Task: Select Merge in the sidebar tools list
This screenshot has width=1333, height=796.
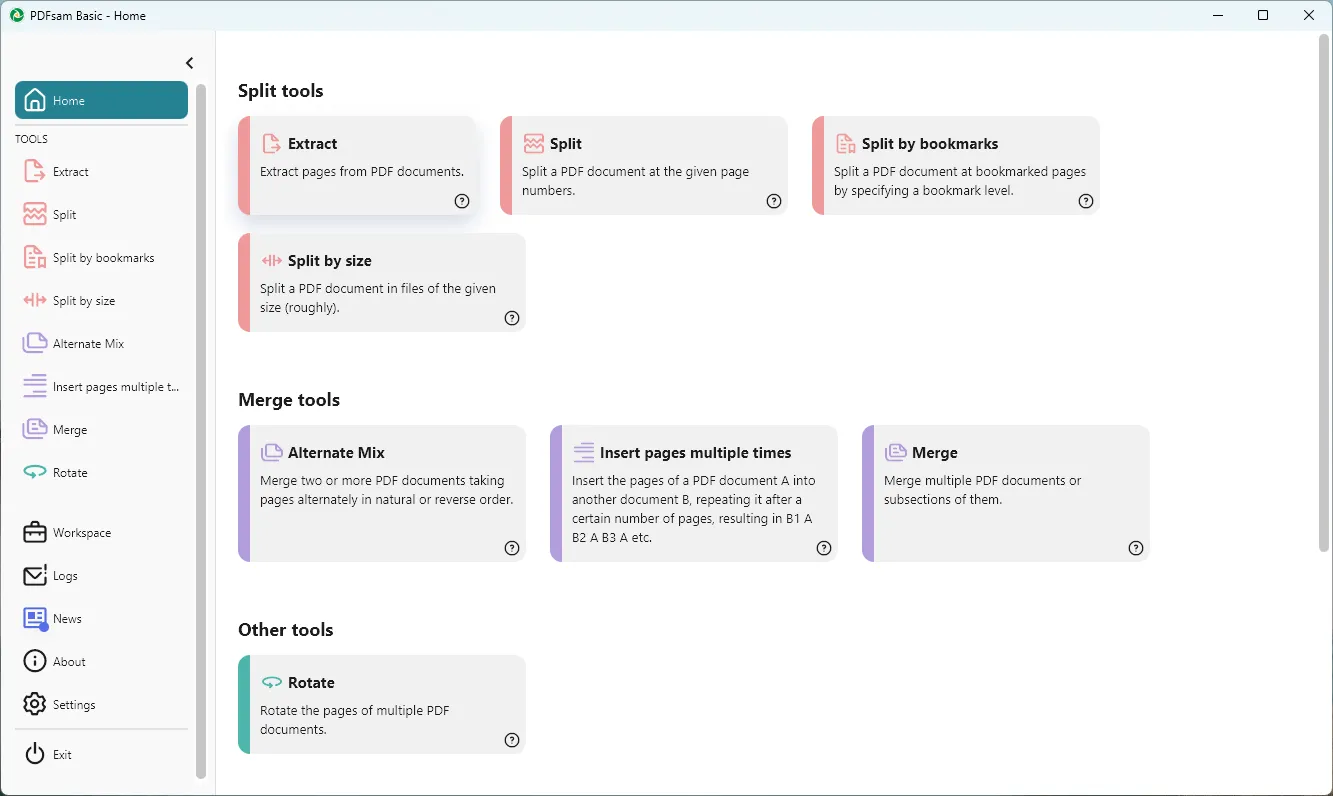Action: [x=70, y=430]
